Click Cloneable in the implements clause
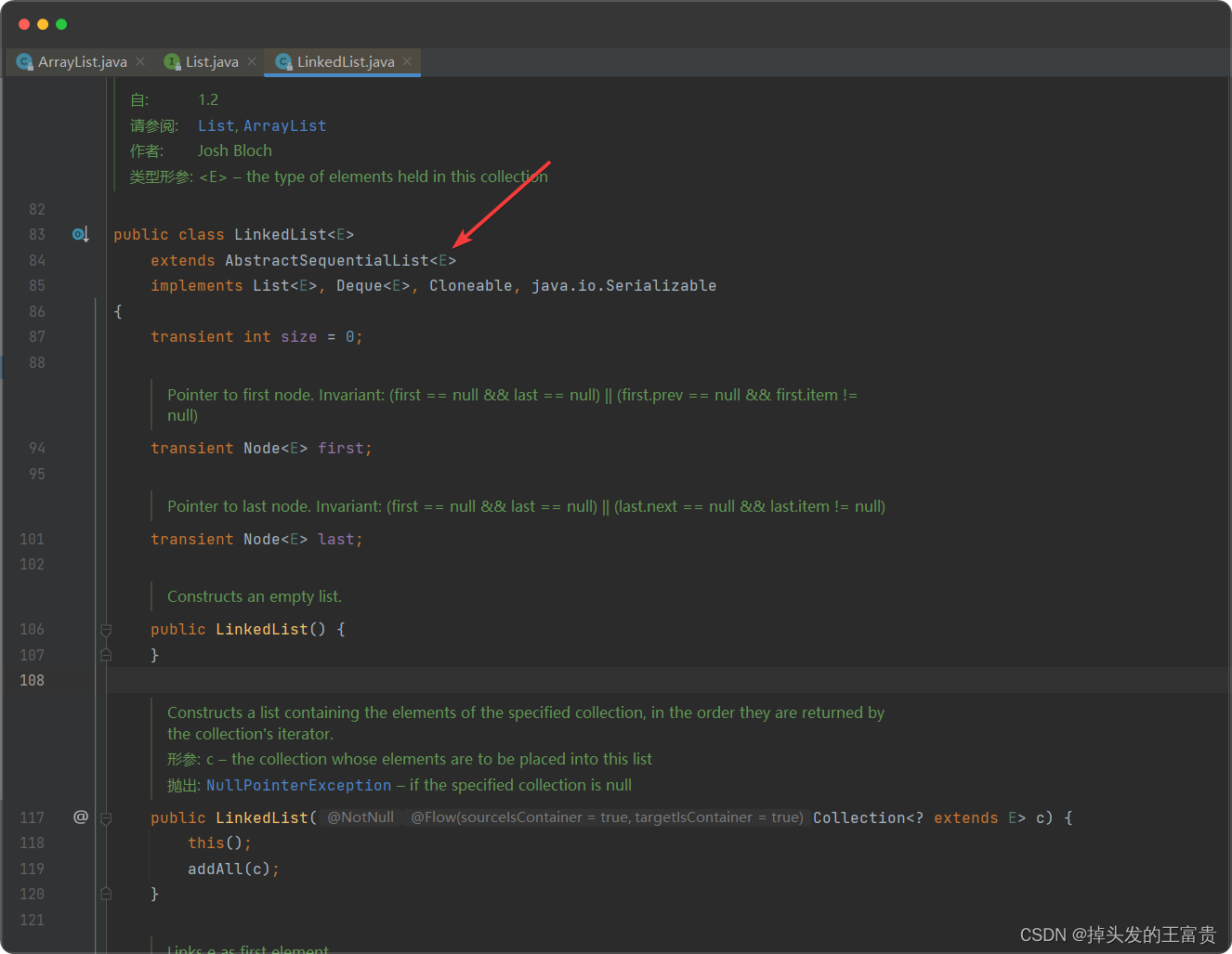 click(470, 285)
